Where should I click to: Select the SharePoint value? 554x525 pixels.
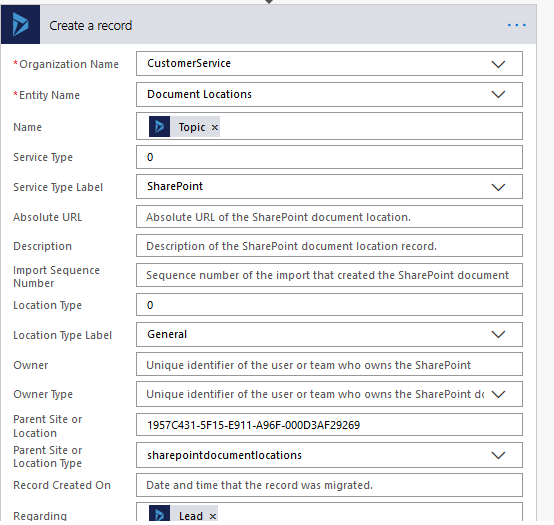click(175, 186)
